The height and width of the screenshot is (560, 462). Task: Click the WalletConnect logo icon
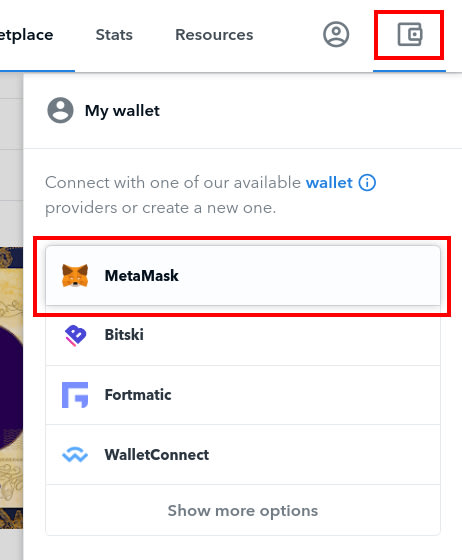[x=75, y=455]
